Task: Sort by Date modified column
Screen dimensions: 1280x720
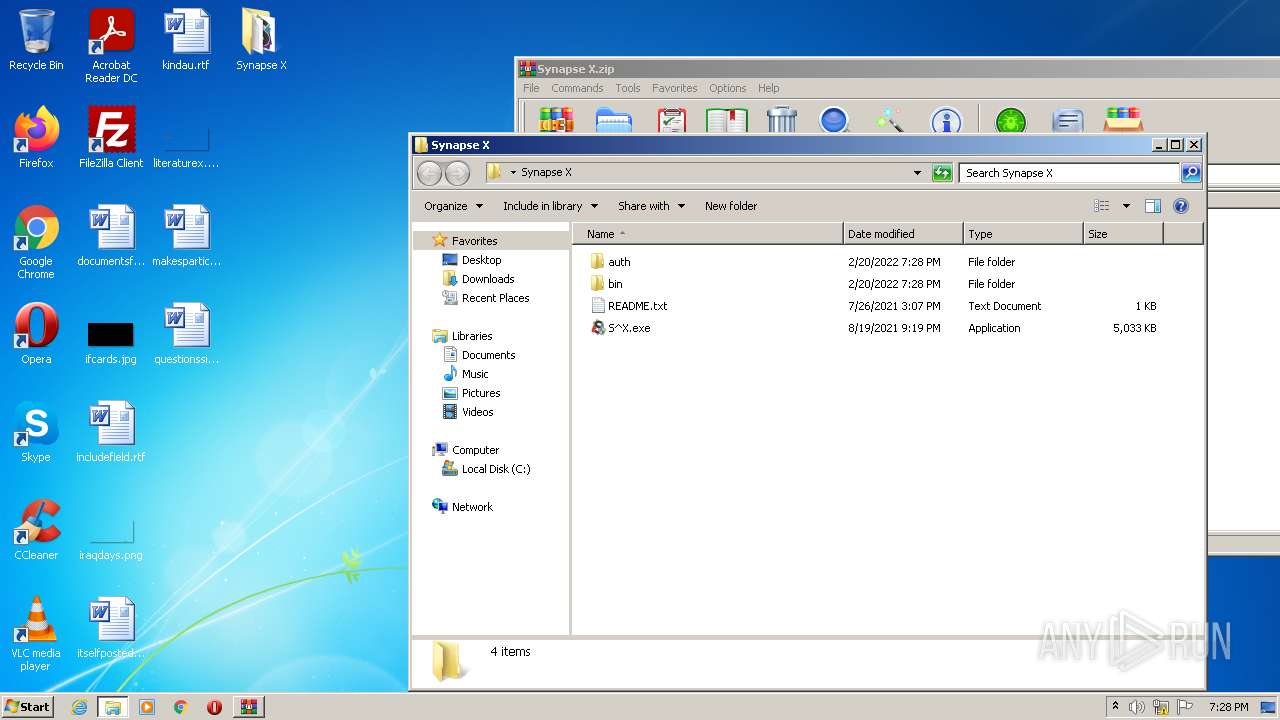Action: pyautogui.click(x=903, y=234)
